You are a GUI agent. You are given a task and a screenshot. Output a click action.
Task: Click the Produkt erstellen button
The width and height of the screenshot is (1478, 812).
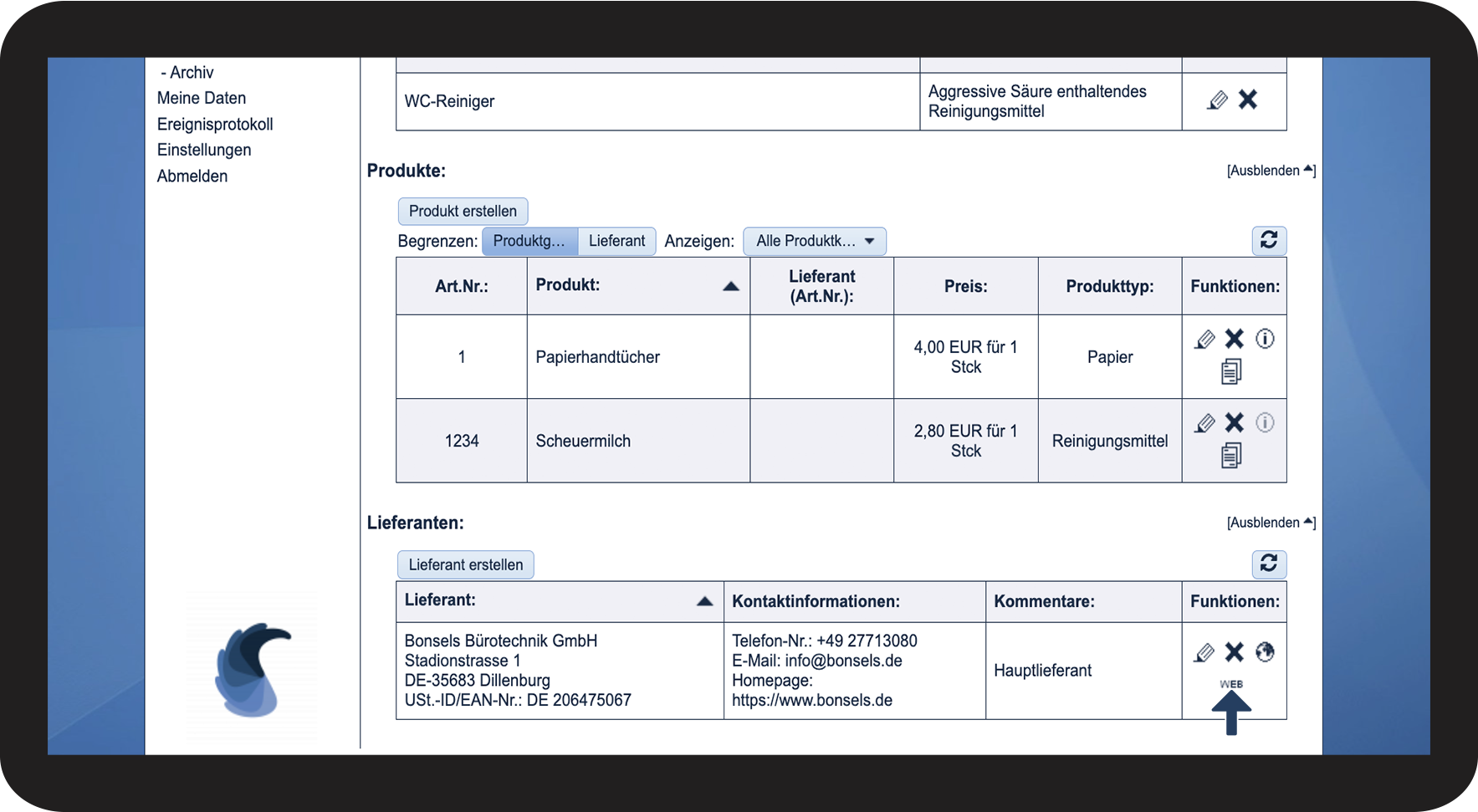[x=463, y=211]
